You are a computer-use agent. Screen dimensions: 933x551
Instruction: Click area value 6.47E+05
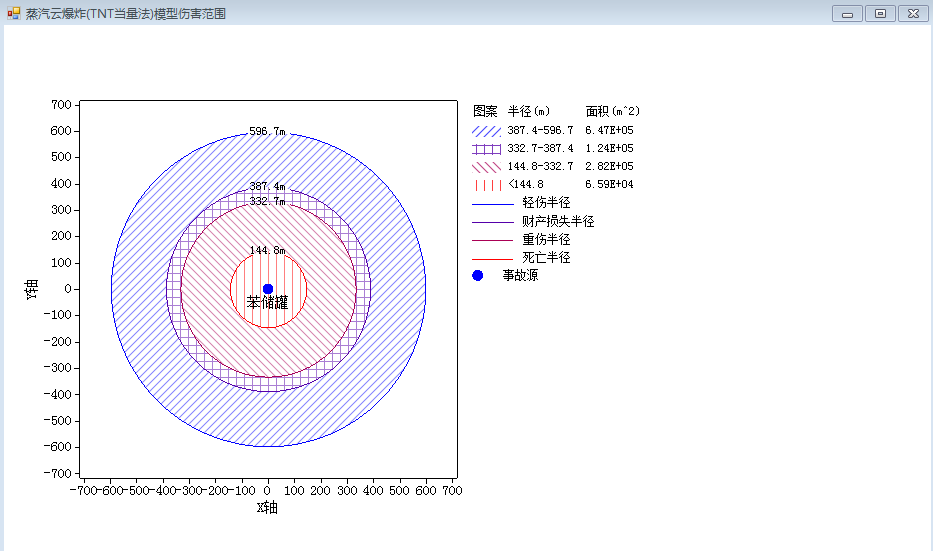point(609,130)
